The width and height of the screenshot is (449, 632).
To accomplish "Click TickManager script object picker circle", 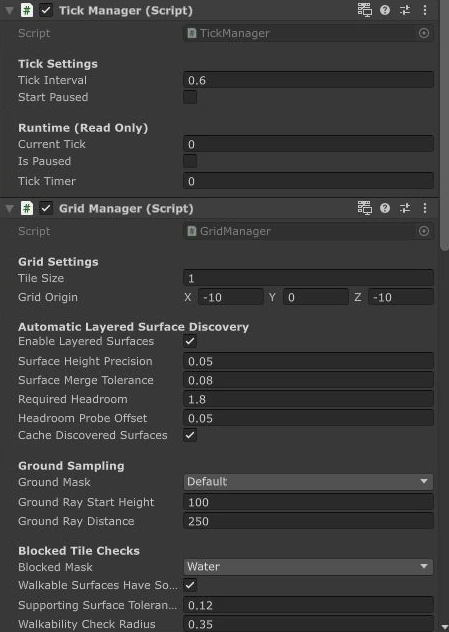I will (424, 33).
